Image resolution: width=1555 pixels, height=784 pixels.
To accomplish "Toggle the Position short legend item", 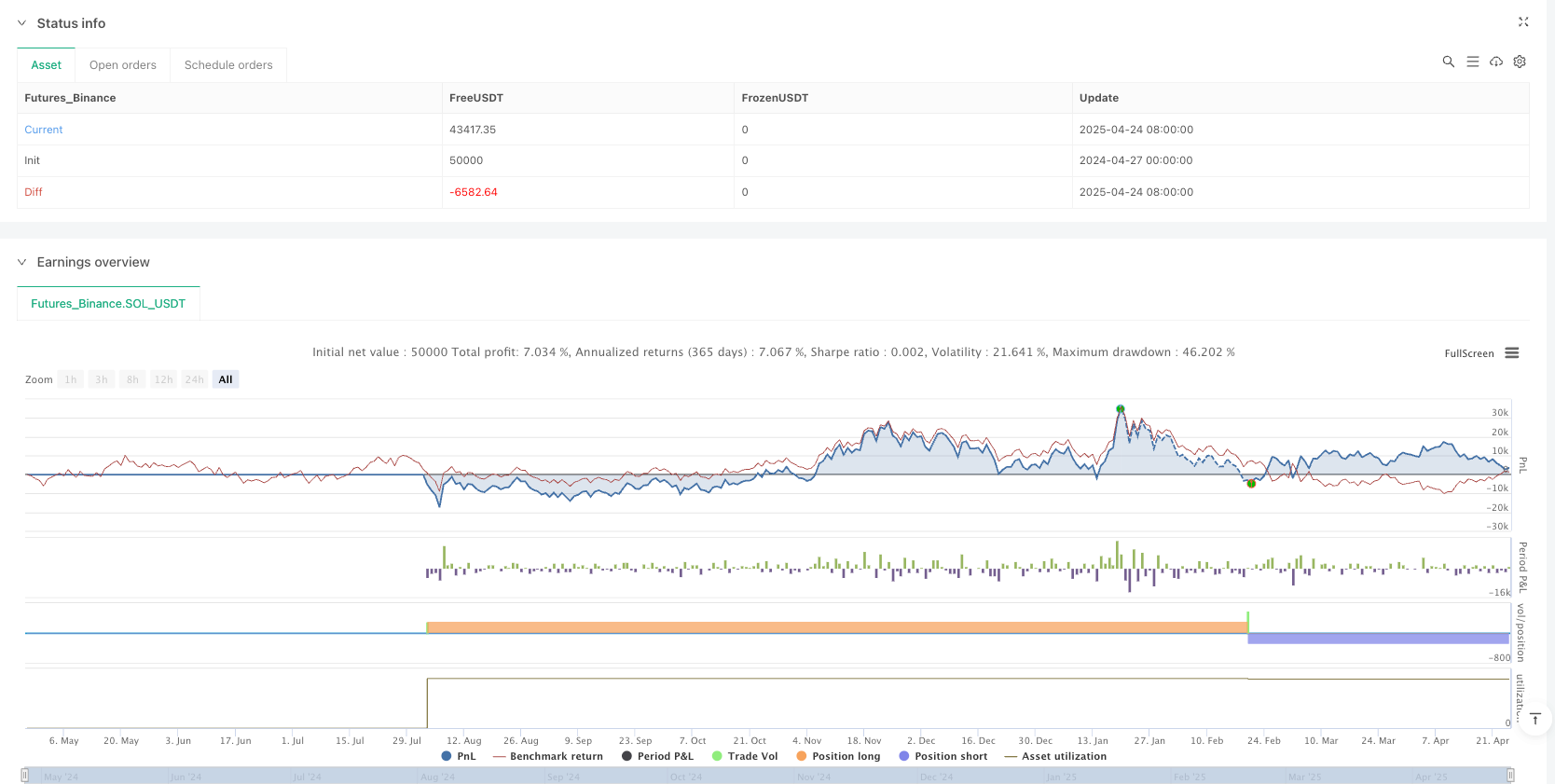I will coord(943,756).
